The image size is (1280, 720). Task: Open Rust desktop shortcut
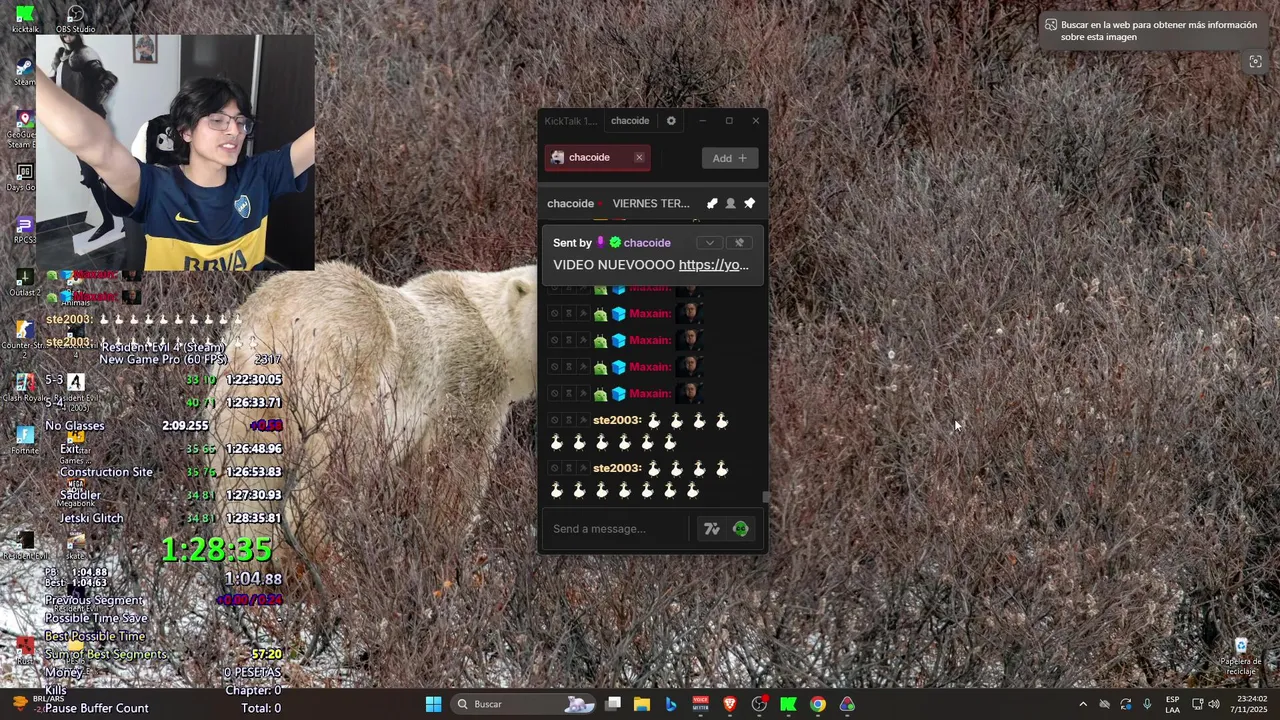25,650
